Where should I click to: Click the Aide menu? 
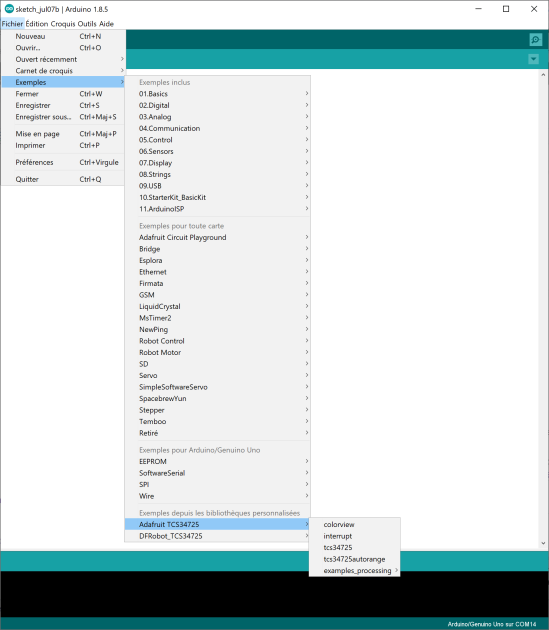[106, 24]
